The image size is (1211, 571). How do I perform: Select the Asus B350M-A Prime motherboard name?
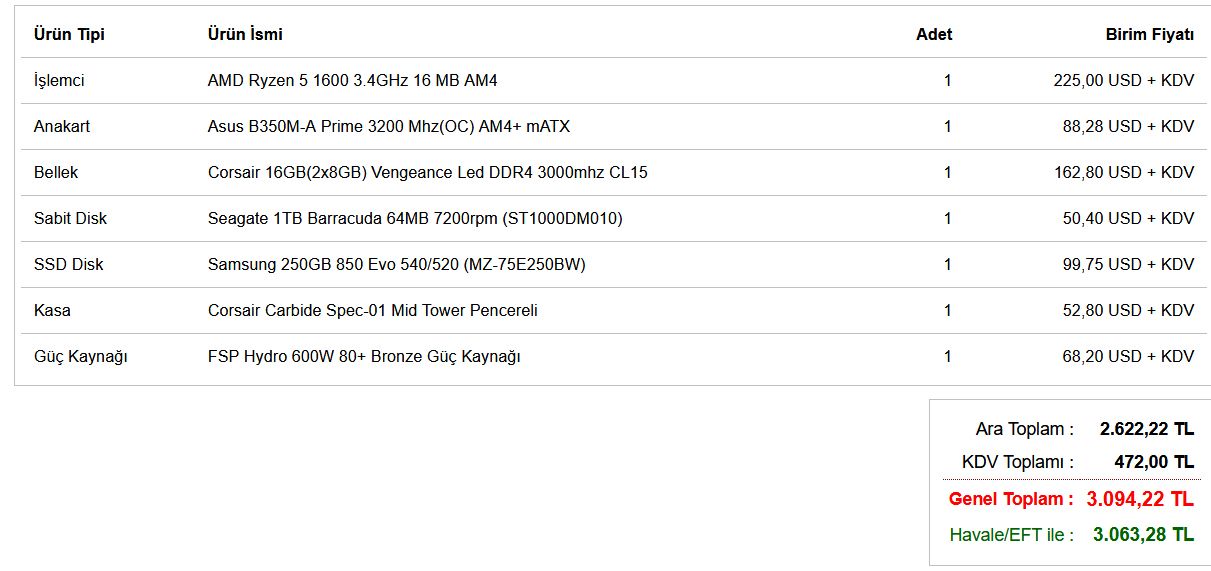[x=388, y=126]
